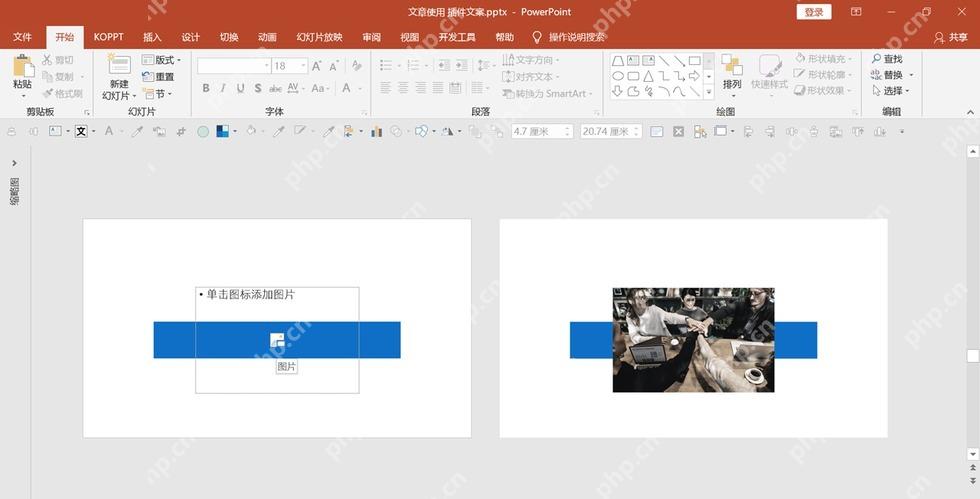
Task: Open the File (文件) tab
Action: [x=22, y=38]
